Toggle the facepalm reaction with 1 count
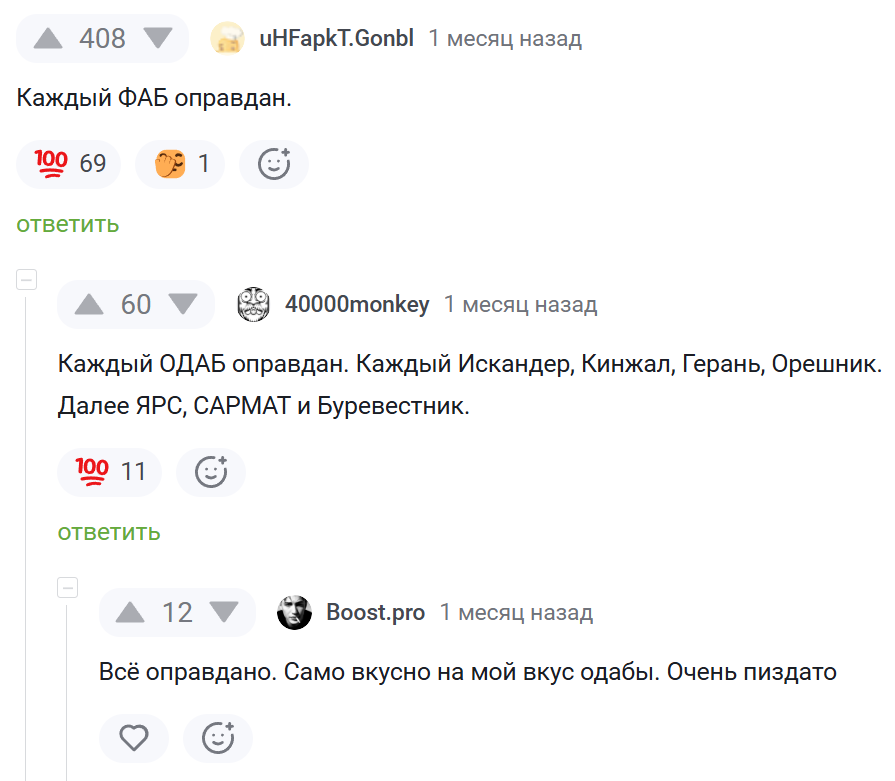 coord(180,163)
